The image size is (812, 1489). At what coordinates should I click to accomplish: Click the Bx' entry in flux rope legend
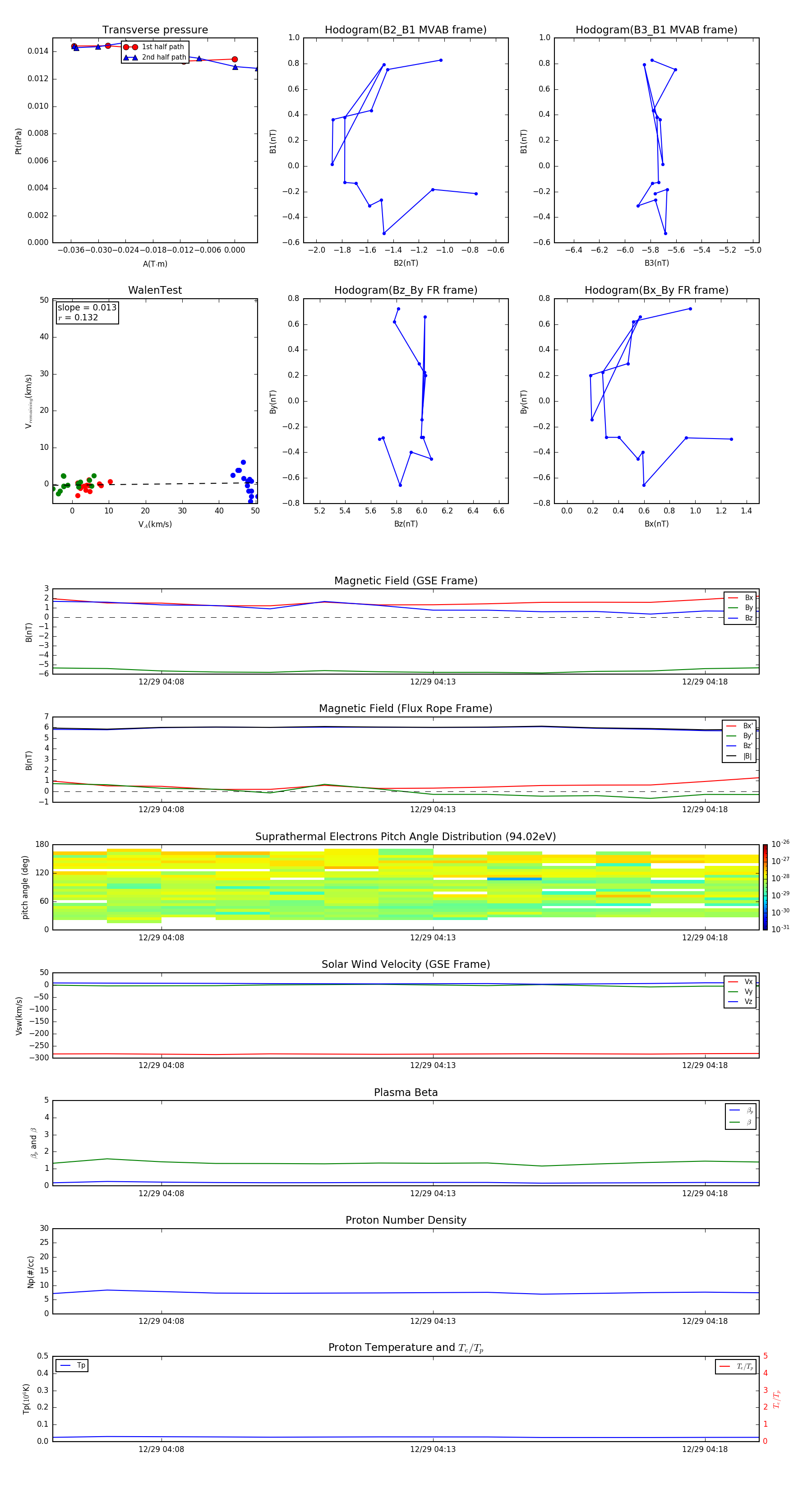point(739,726)
